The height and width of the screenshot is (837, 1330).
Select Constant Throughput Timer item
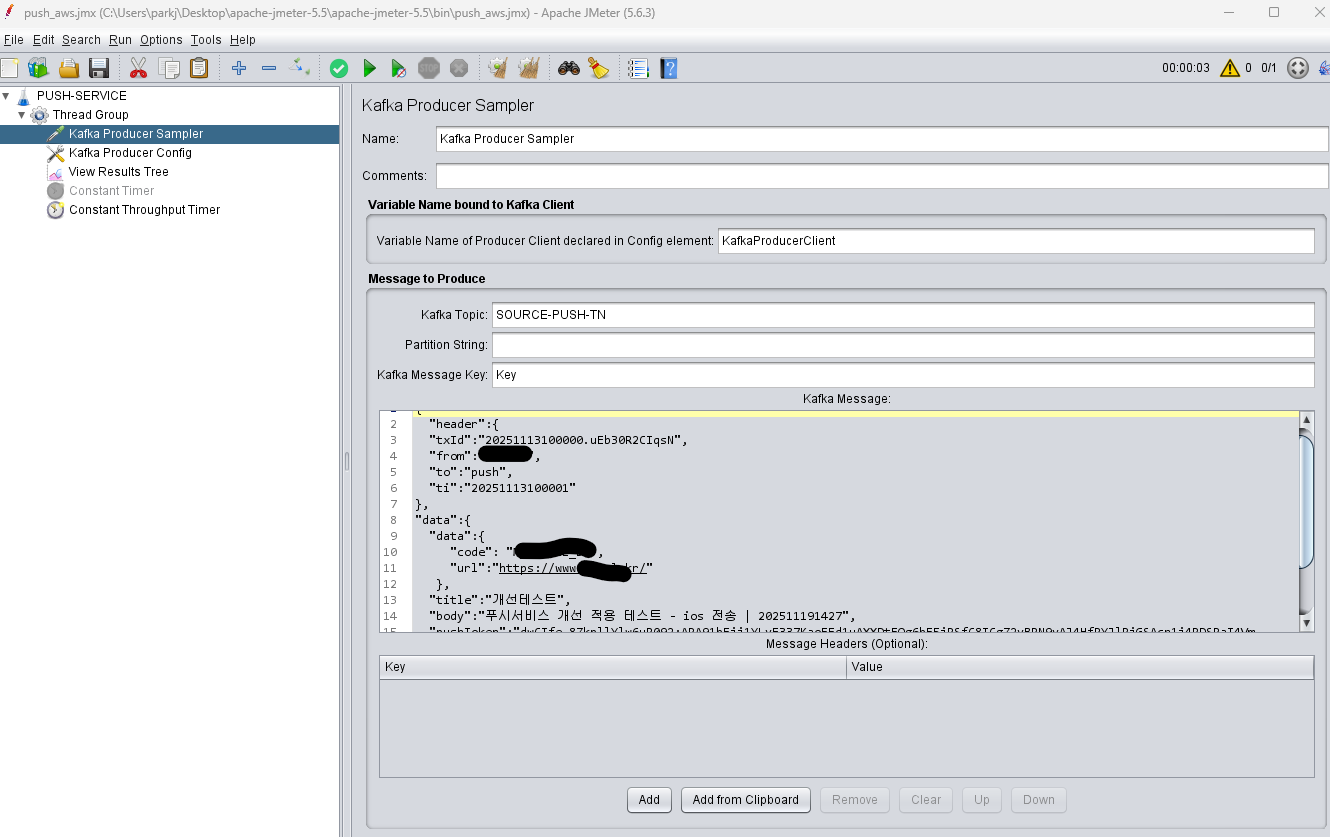[144, 210]
